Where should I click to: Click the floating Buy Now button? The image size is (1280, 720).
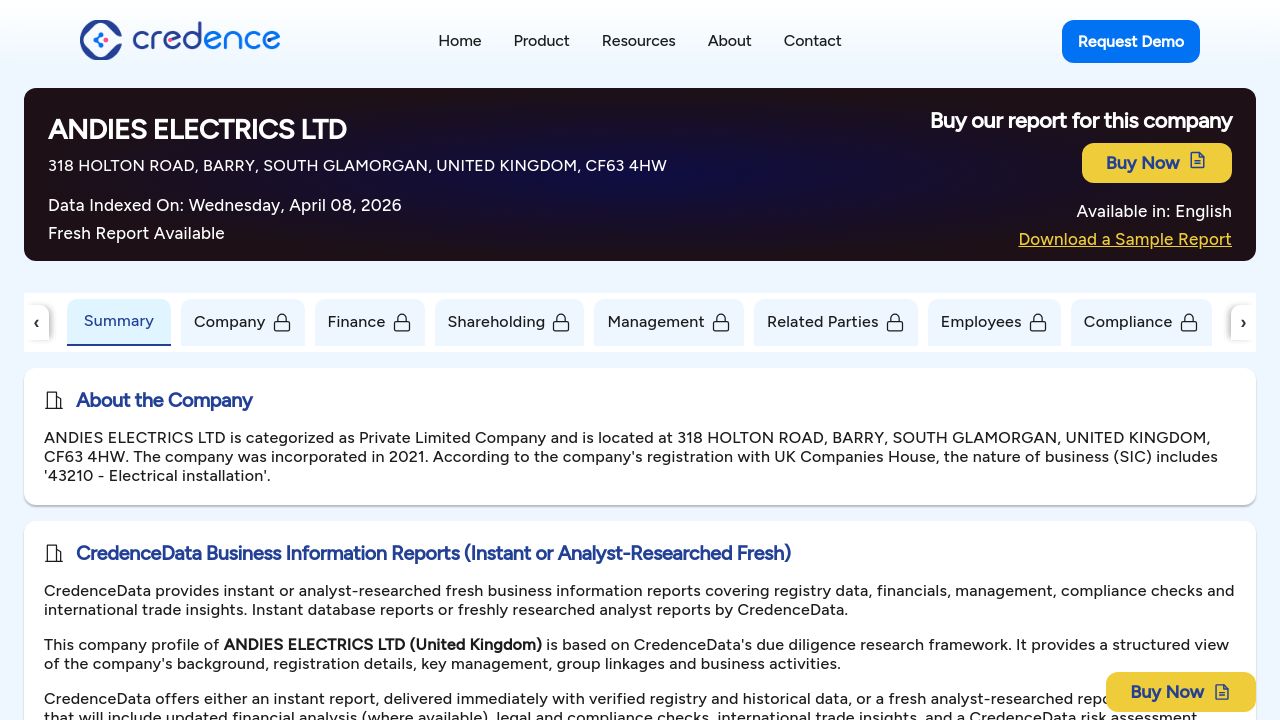pos(1181,692)
